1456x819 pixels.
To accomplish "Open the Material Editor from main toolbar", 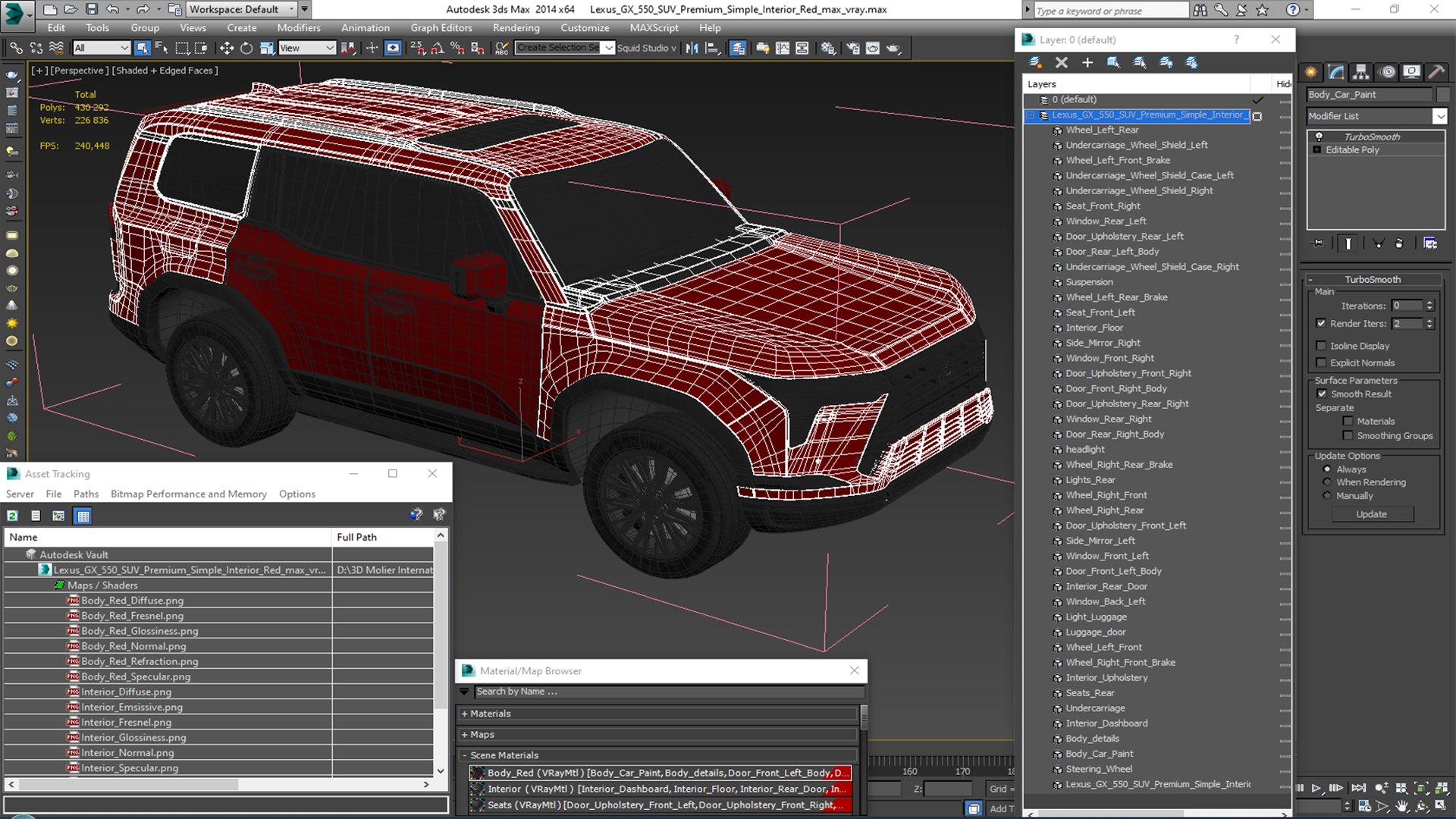I will 828,48.
